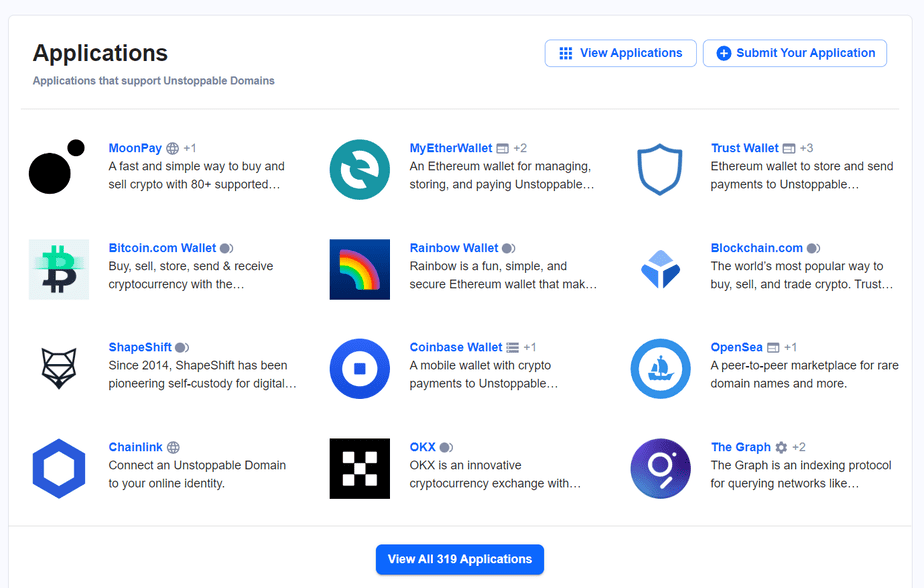
Task: Open the Rainbow Wallet rainbow logo
Action: [x=359, y=268]
